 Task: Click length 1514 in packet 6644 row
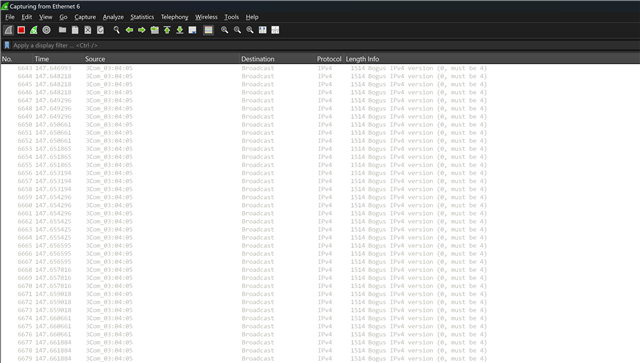tap(358, 76)
